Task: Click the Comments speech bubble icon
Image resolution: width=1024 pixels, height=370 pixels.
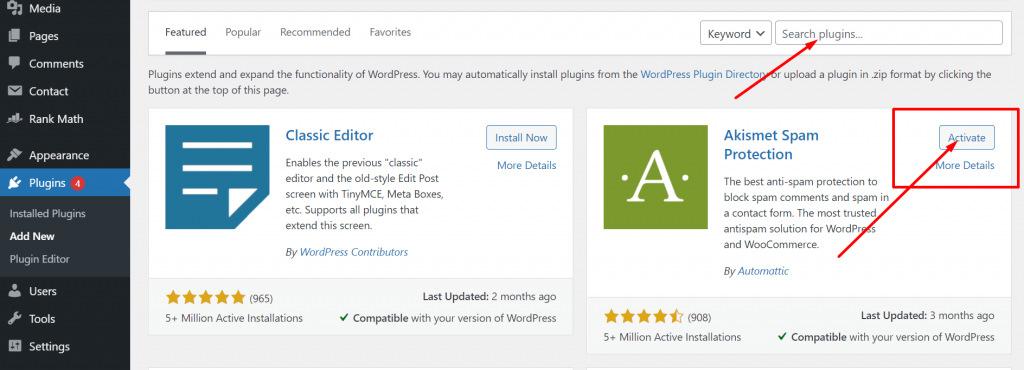Action: pos(14,63)
